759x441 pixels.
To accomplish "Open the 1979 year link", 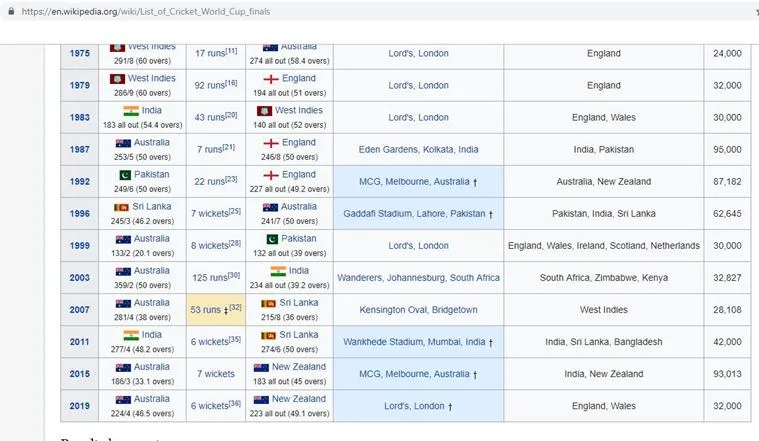I will [79, 85].
